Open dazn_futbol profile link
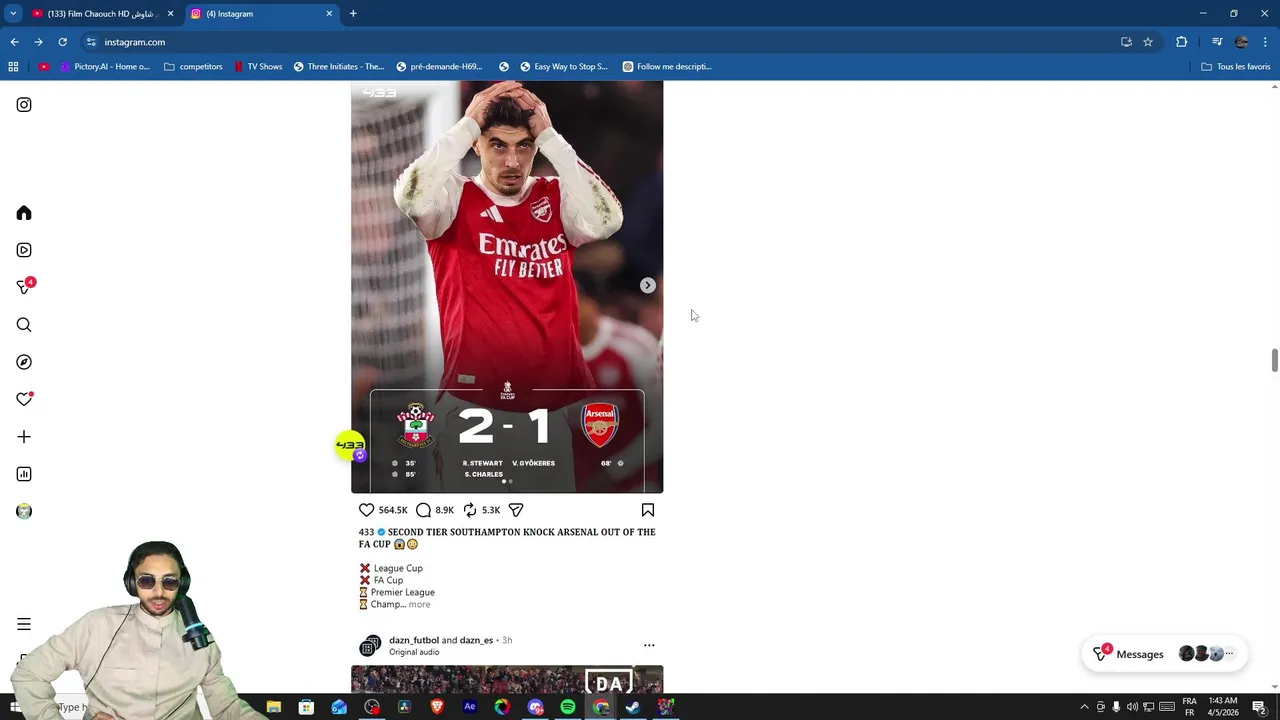Image resolution: width=1280 pixels, height=720 pixels. click(414, 640)
